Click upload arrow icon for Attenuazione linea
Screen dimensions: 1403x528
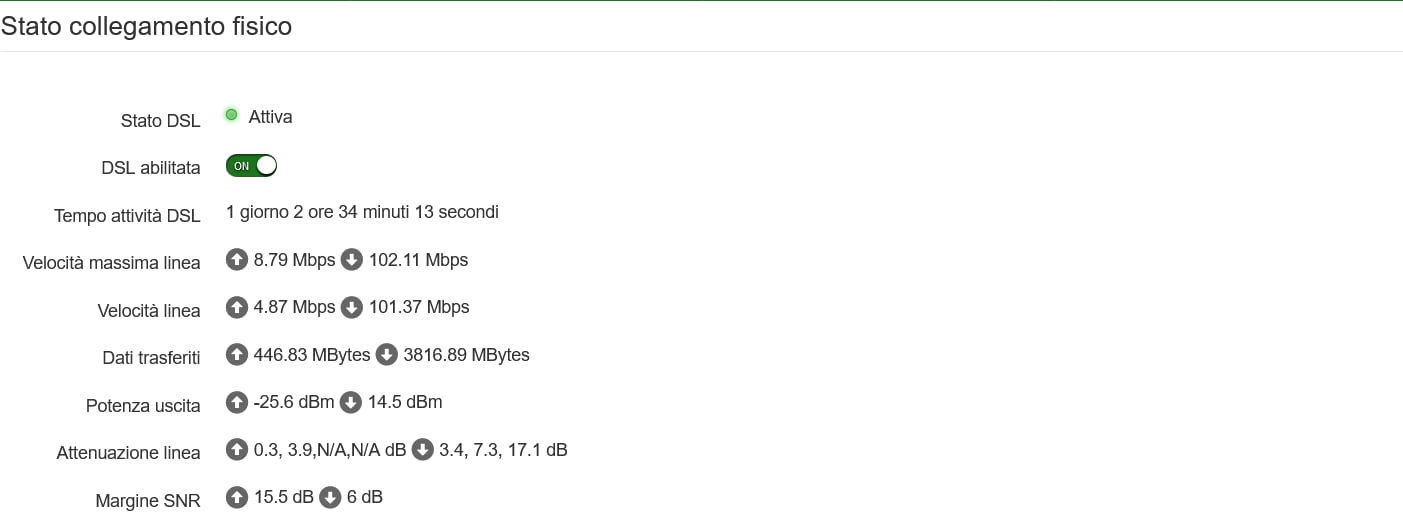pyautogui.click(x=237, y=450)
